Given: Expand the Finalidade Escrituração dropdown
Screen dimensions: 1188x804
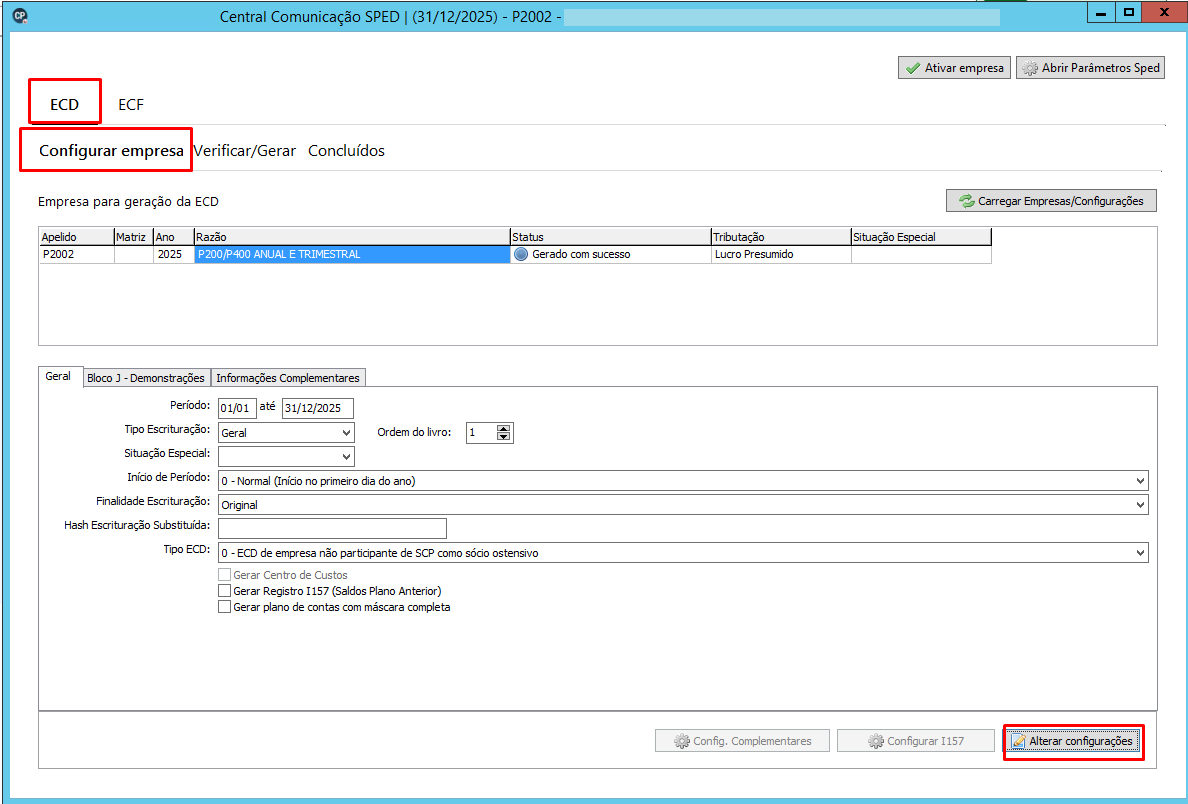Looking at the screenshot, I should pos(1140,505).
